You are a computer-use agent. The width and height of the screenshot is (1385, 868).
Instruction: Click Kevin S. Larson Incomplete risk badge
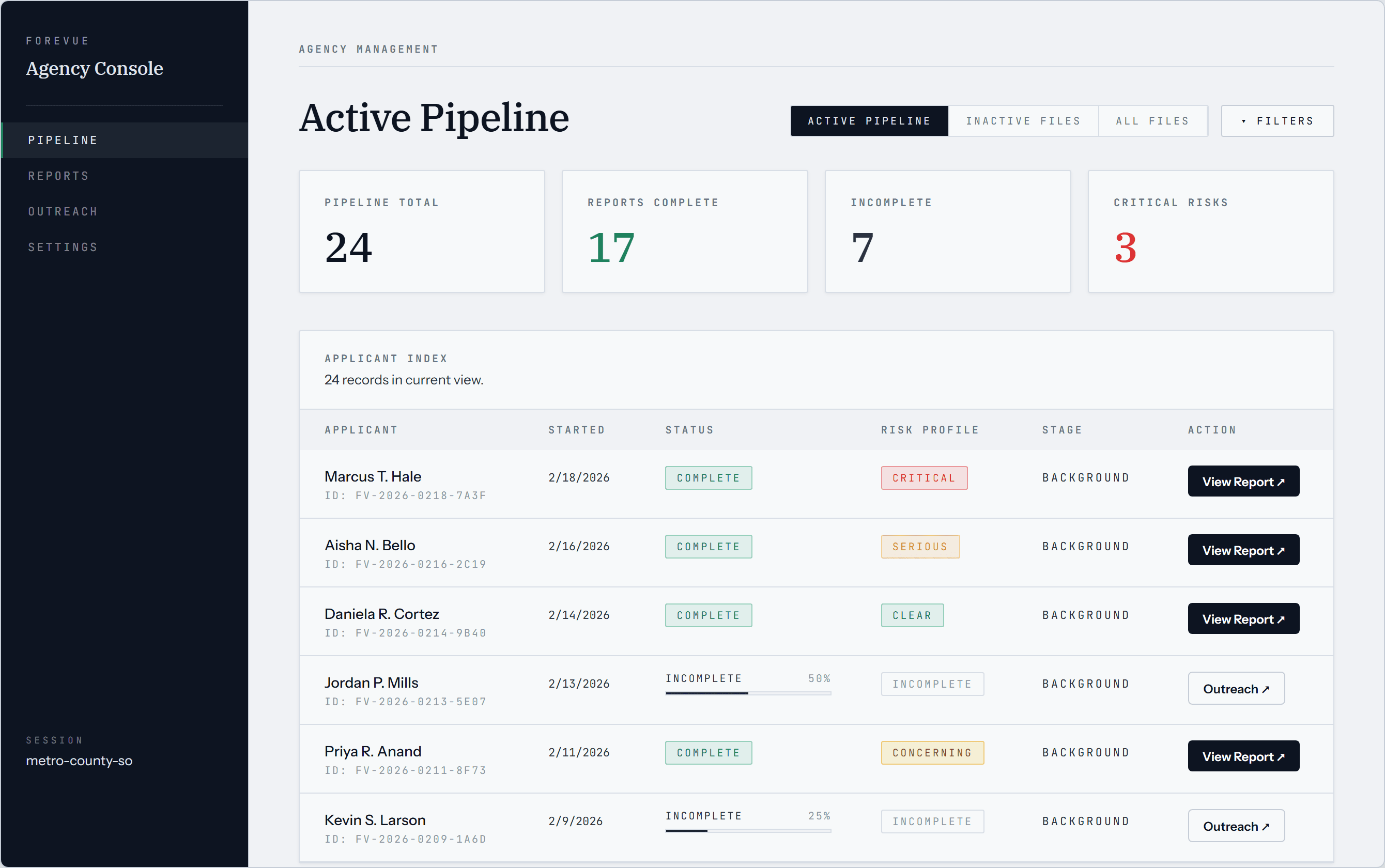[x=932, y=822]
